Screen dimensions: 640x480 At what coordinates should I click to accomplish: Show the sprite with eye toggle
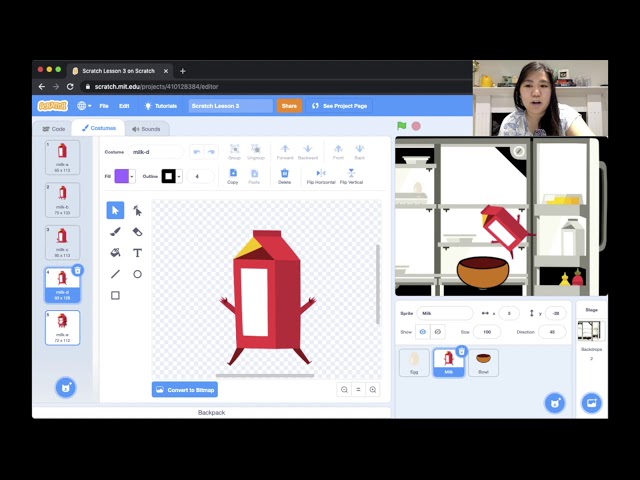[x=422, y=332]
